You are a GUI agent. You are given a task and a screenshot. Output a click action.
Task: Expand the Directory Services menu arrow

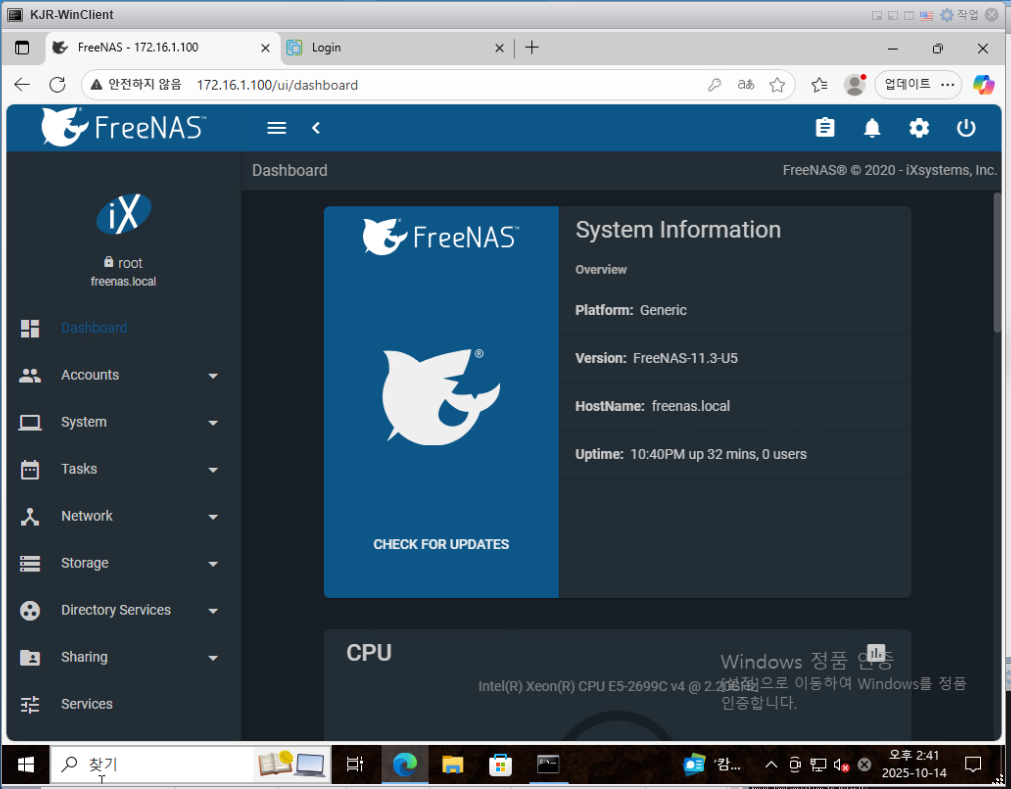(213, 611)
